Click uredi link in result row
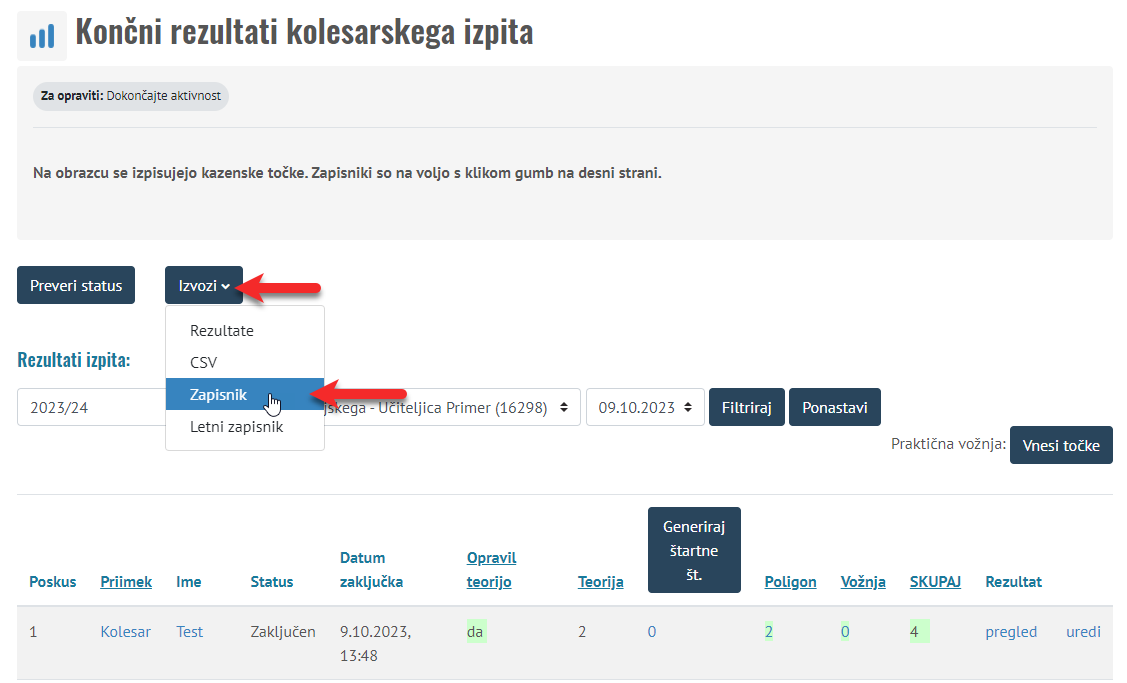1127x683 pixels. point(1083,632)
